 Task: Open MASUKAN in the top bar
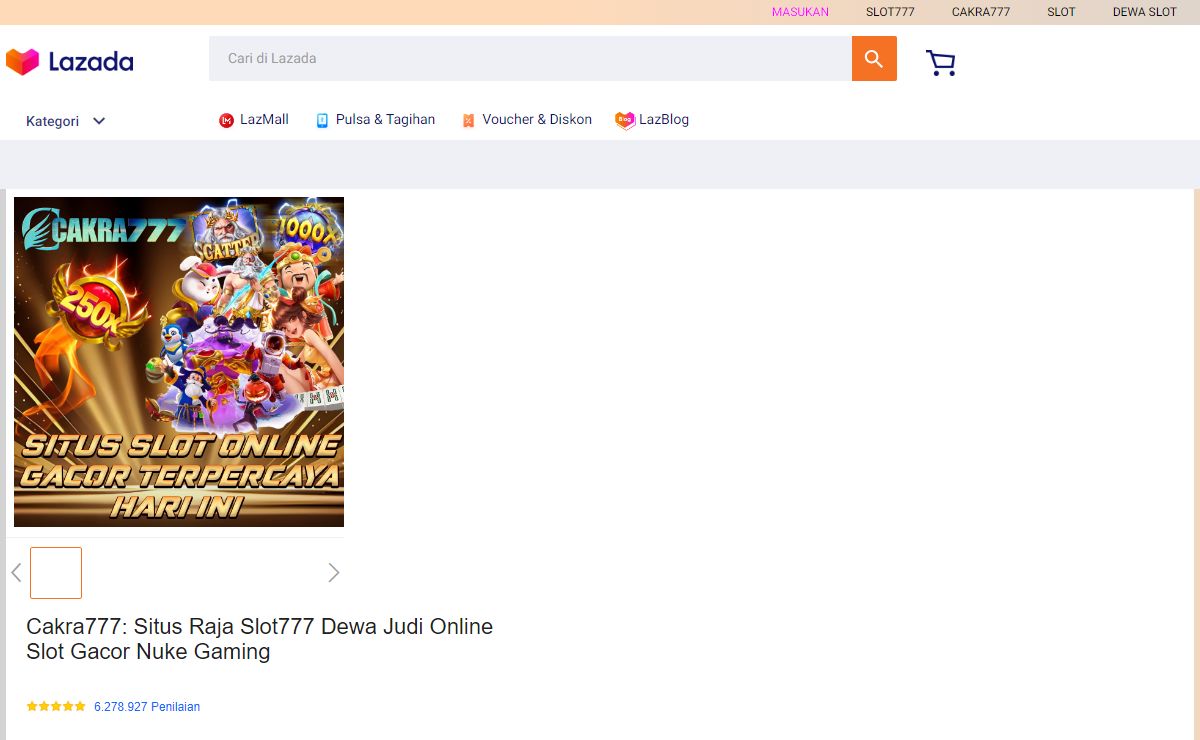point(800,12)
